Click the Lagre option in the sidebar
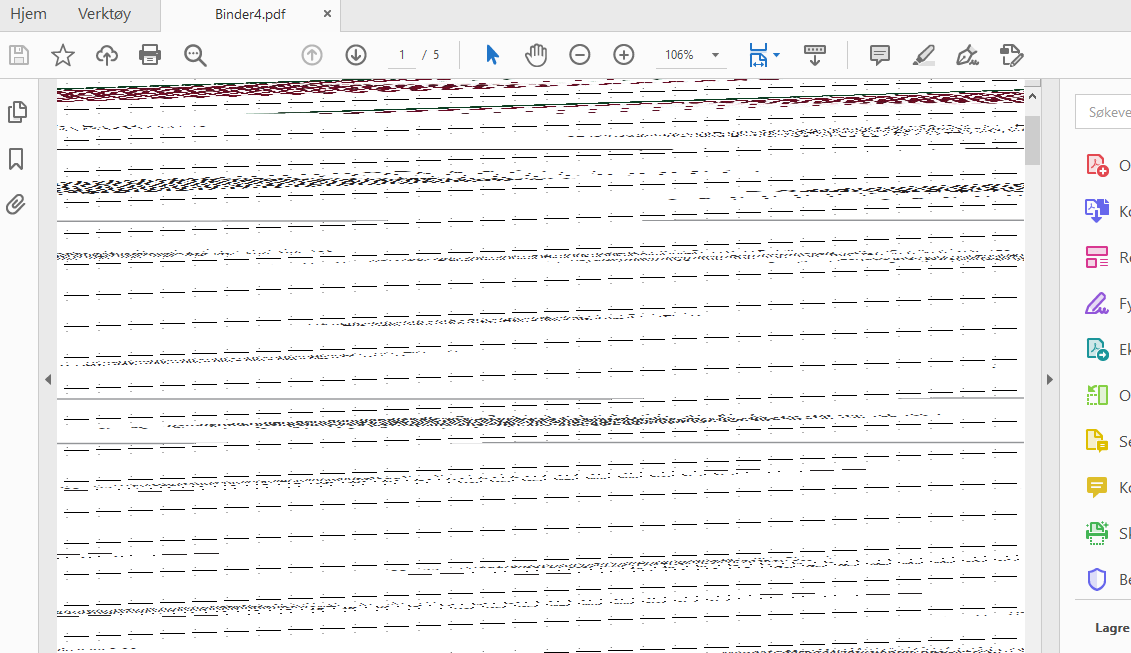This screenshot has height=653, width=1131. (x=1112, y=627)
